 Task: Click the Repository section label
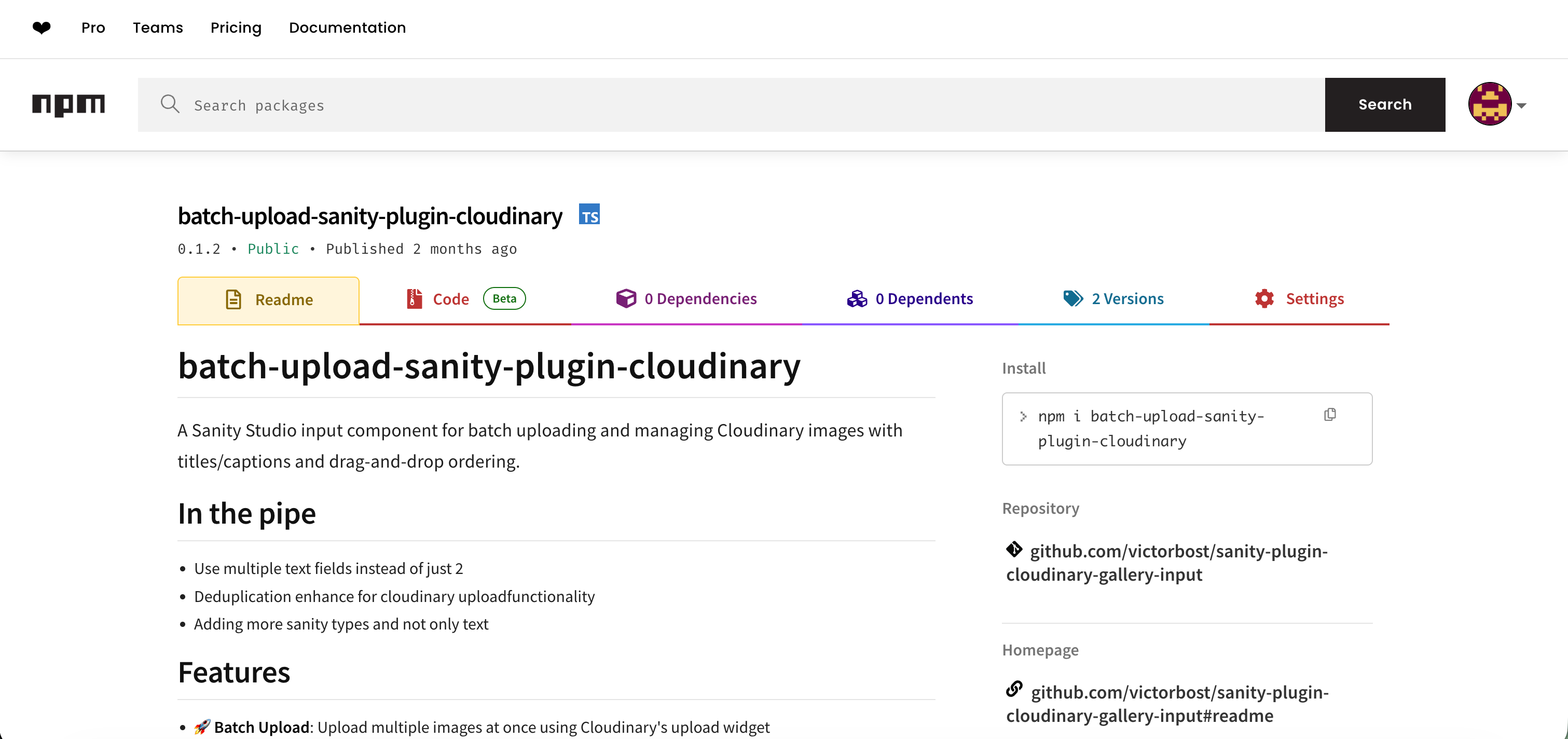1040,508
